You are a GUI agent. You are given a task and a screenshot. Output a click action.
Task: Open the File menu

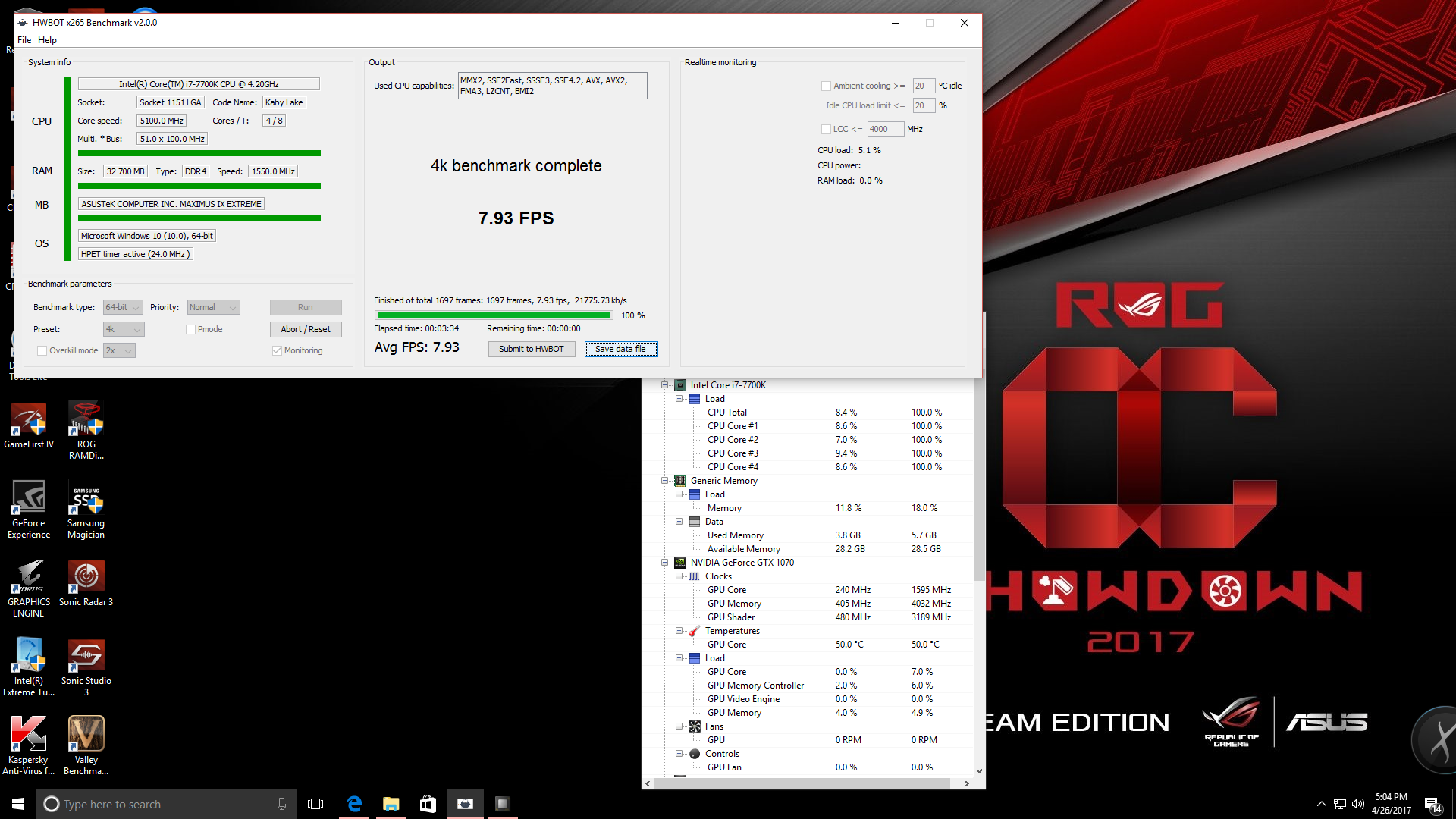click(x=24, y=40)
